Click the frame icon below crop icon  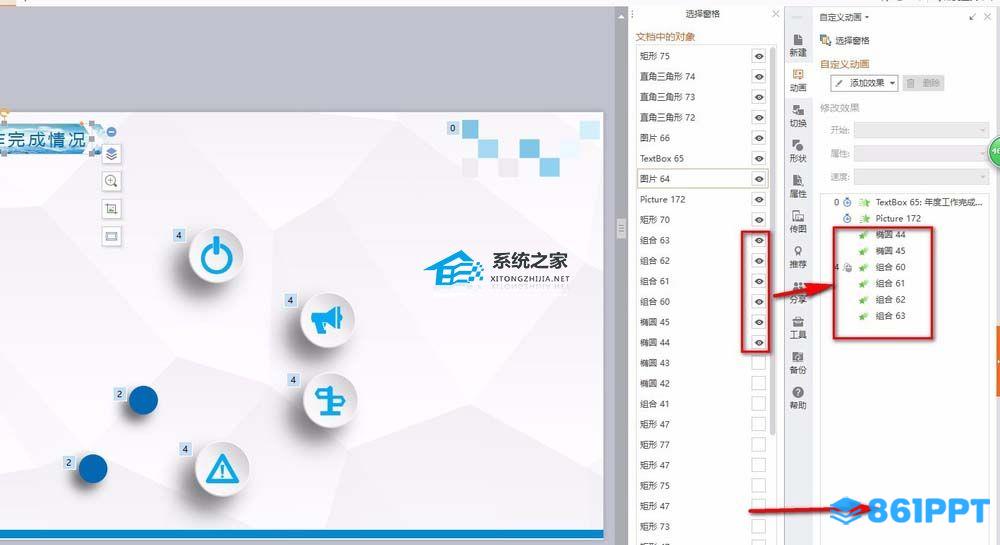(111, 236)
